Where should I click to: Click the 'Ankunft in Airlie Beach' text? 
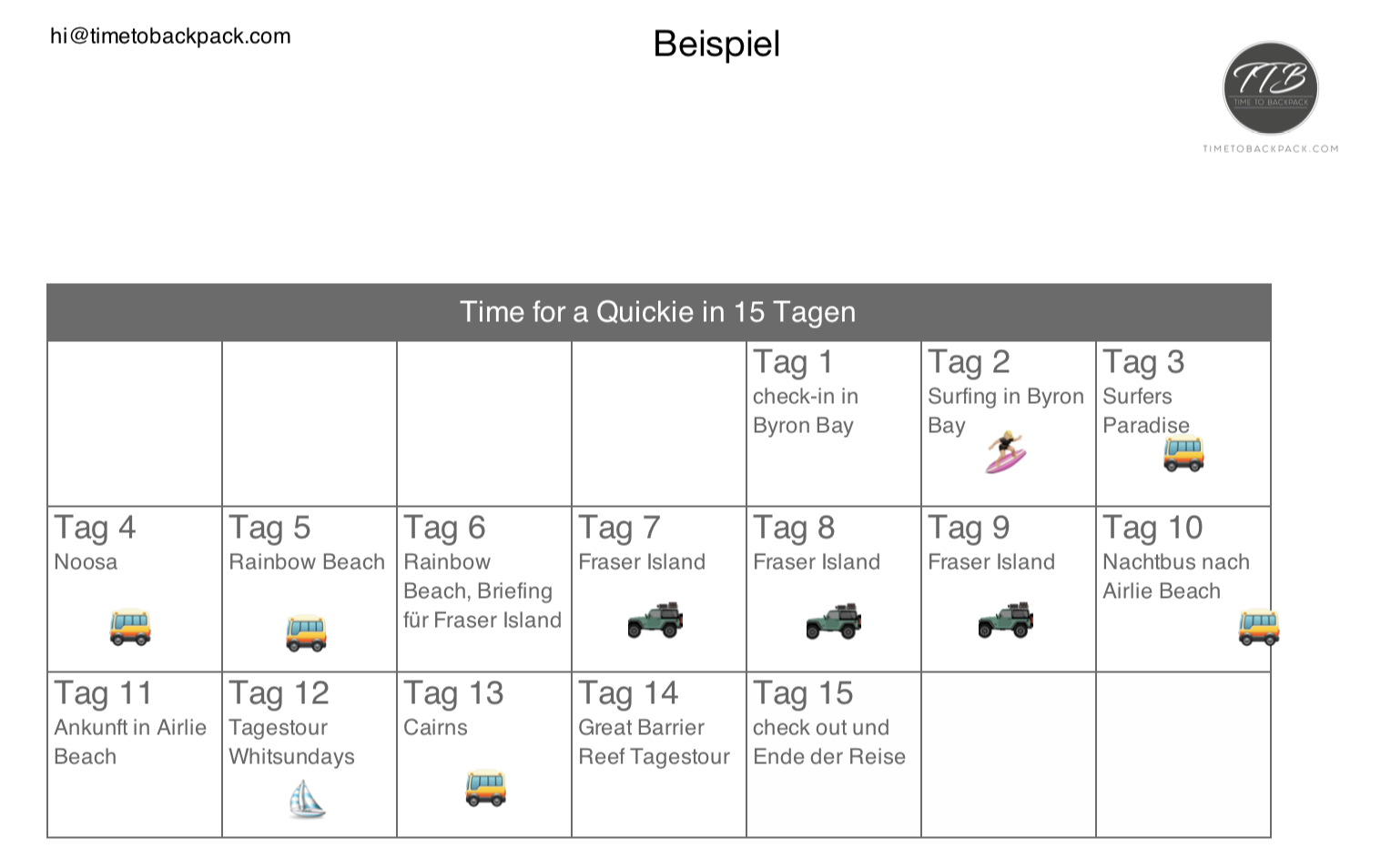click(x=130, y=742)
